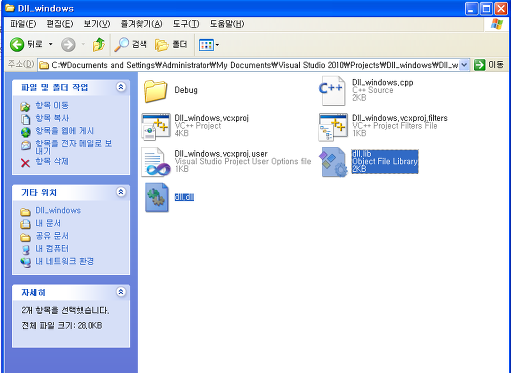The height and width of the screenshot is (373, 511).
Task: Select the Dll_windows.cpp C++ file icon
Action: click(332, 91)
